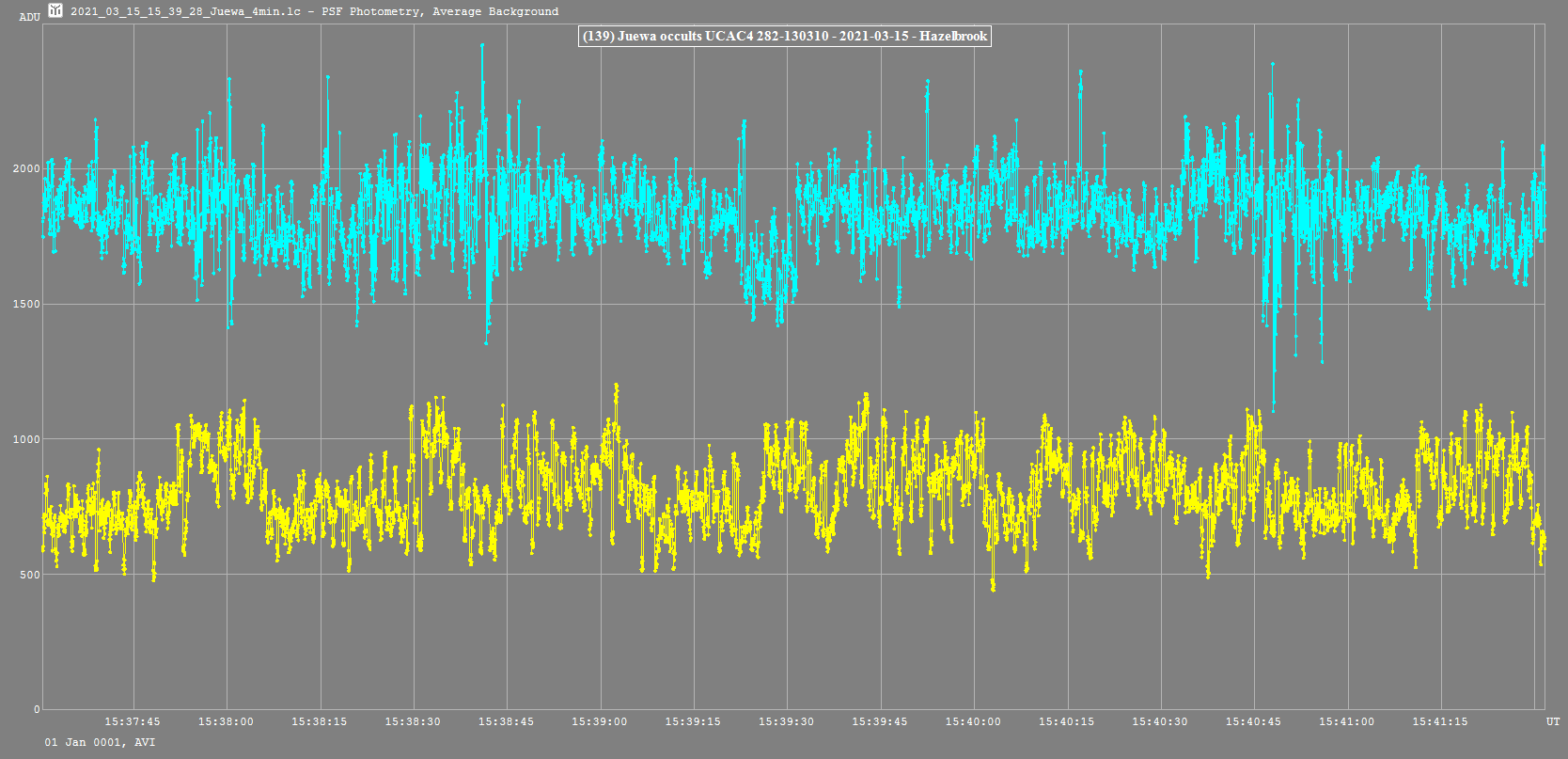1568x759 pixels.
Task: Click the 15:39:30 time axis label
Action: coord(787,721)
